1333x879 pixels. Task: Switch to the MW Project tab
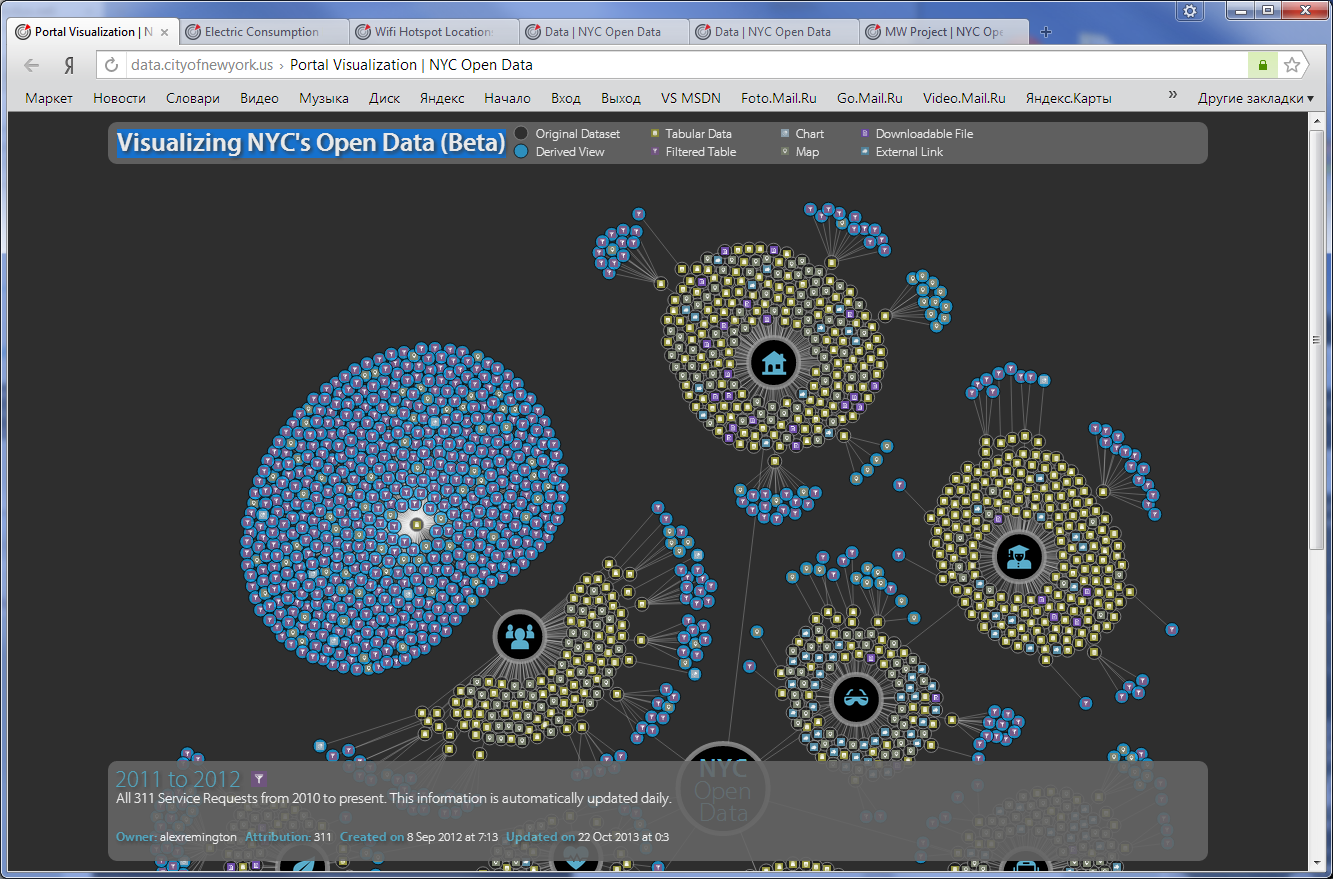pos(944,32)
